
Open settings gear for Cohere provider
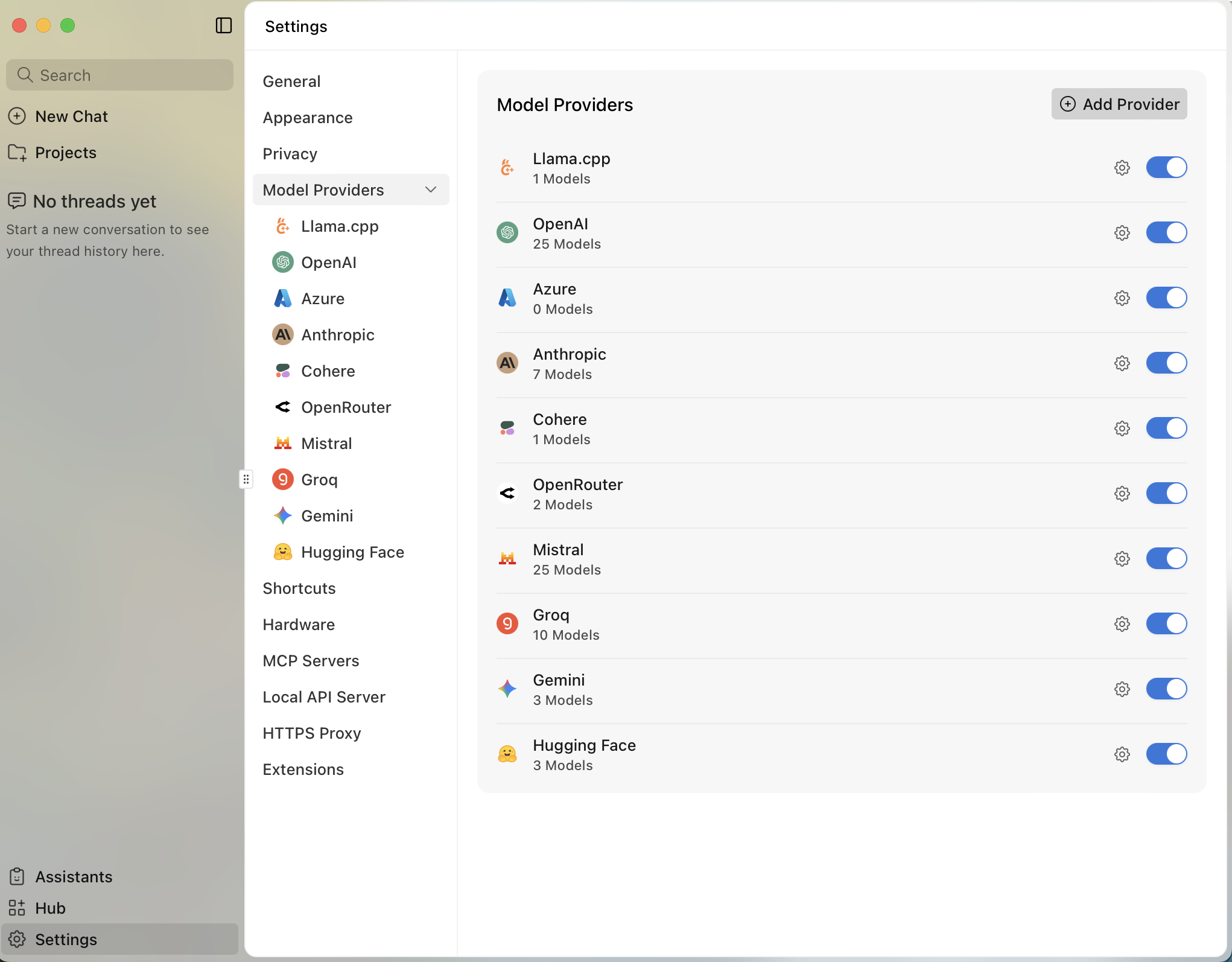[1122, 428]
